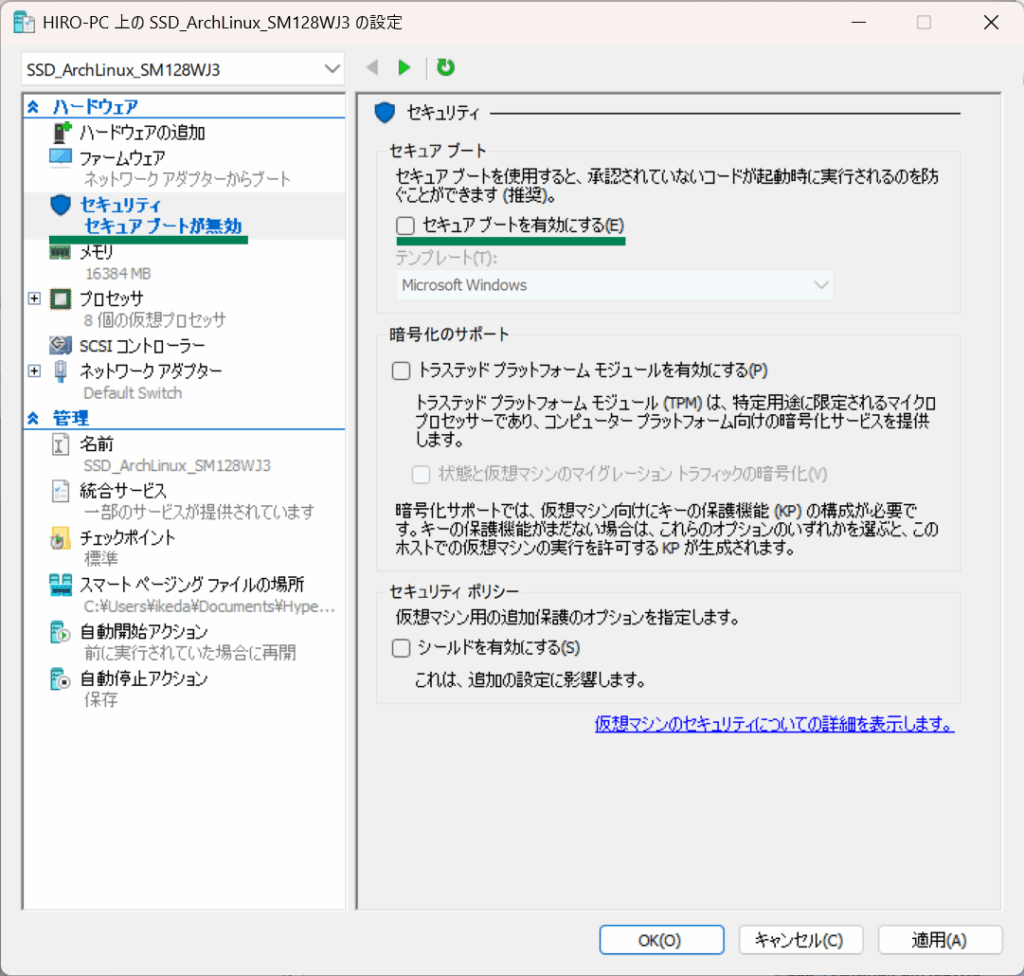Click the 統合サービス icon
Viewport: 1024px width, 976px height.
pos(60,491)
